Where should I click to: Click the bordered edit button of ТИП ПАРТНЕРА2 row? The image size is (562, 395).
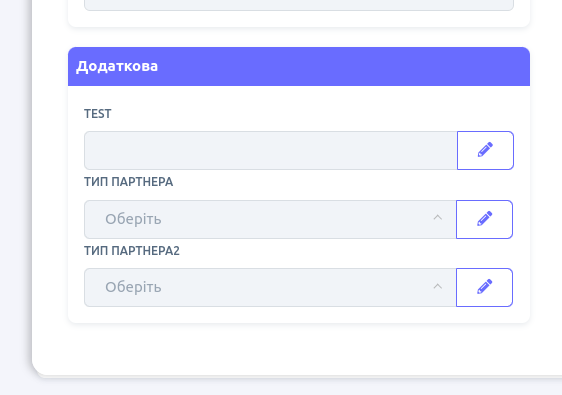(484, 287)
